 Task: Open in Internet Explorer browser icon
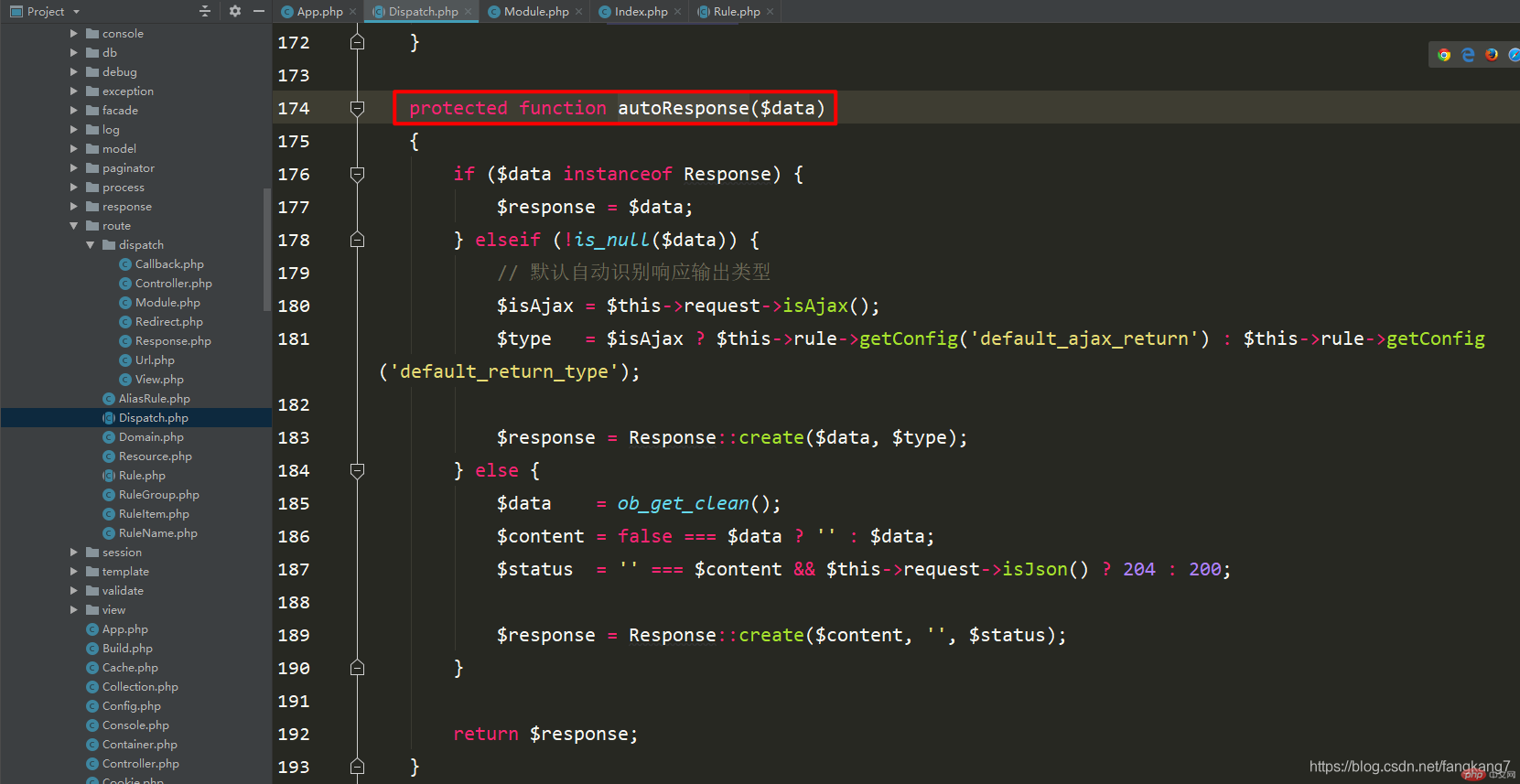click(1468, 55)
